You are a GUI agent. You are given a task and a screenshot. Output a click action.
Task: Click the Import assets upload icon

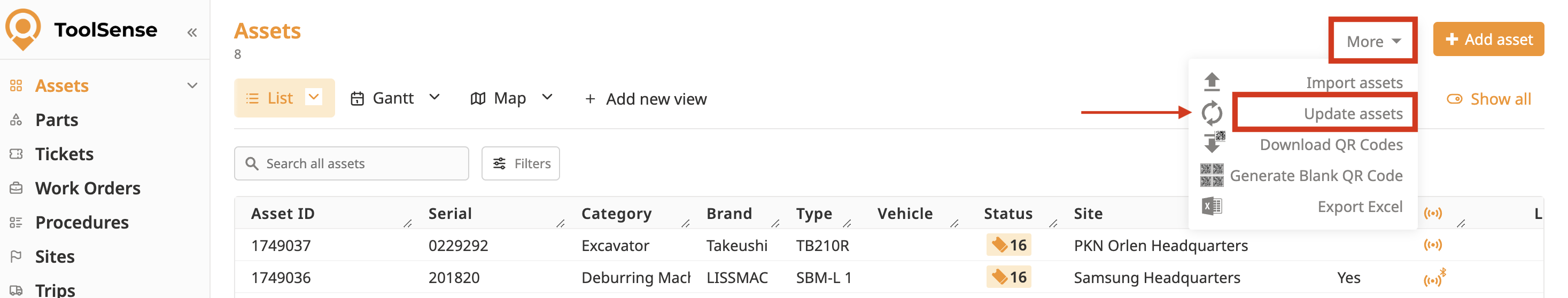coord(1212,82)
